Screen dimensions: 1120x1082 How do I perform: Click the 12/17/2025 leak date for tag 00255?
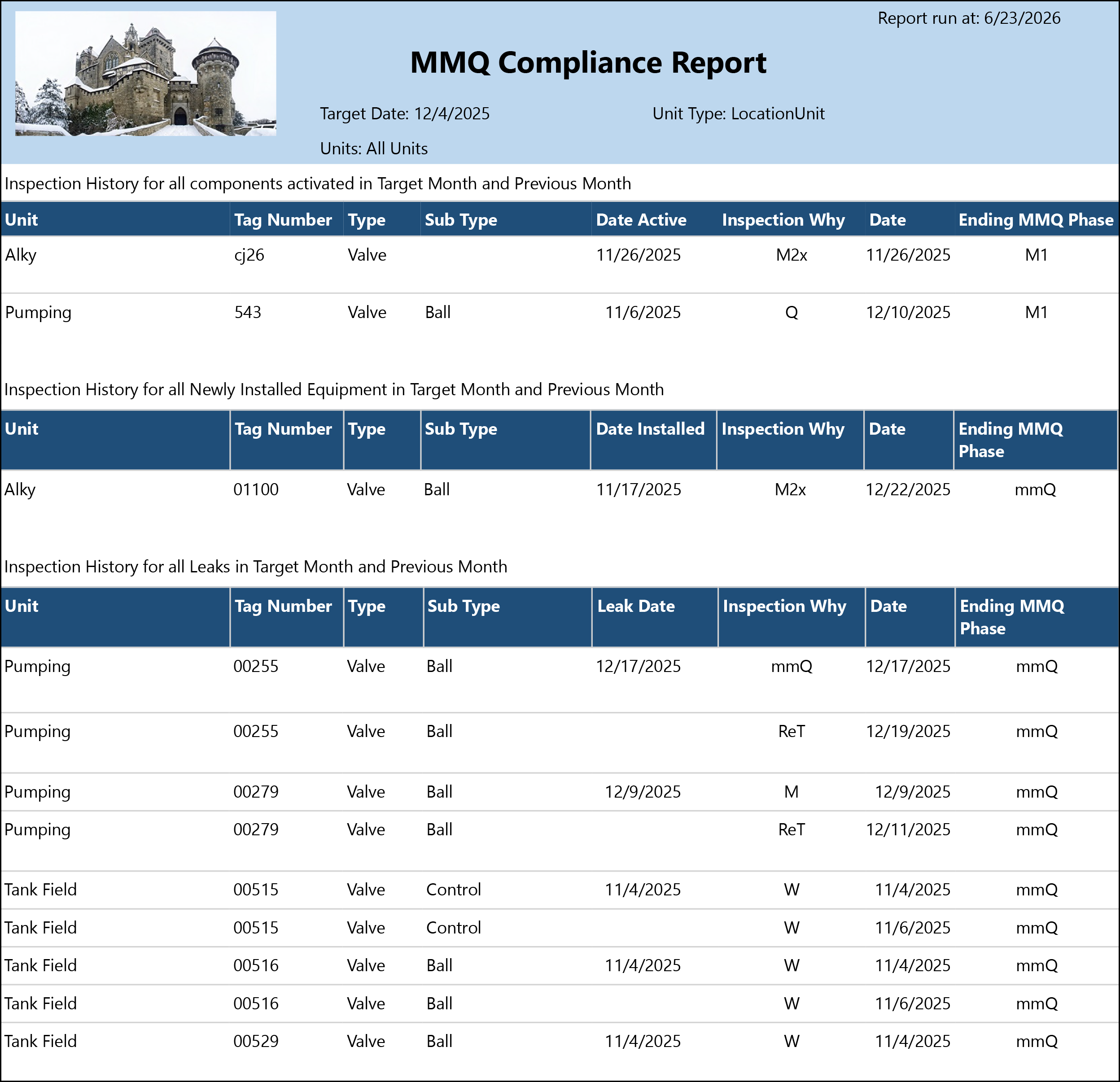click(x=638, y=666)
